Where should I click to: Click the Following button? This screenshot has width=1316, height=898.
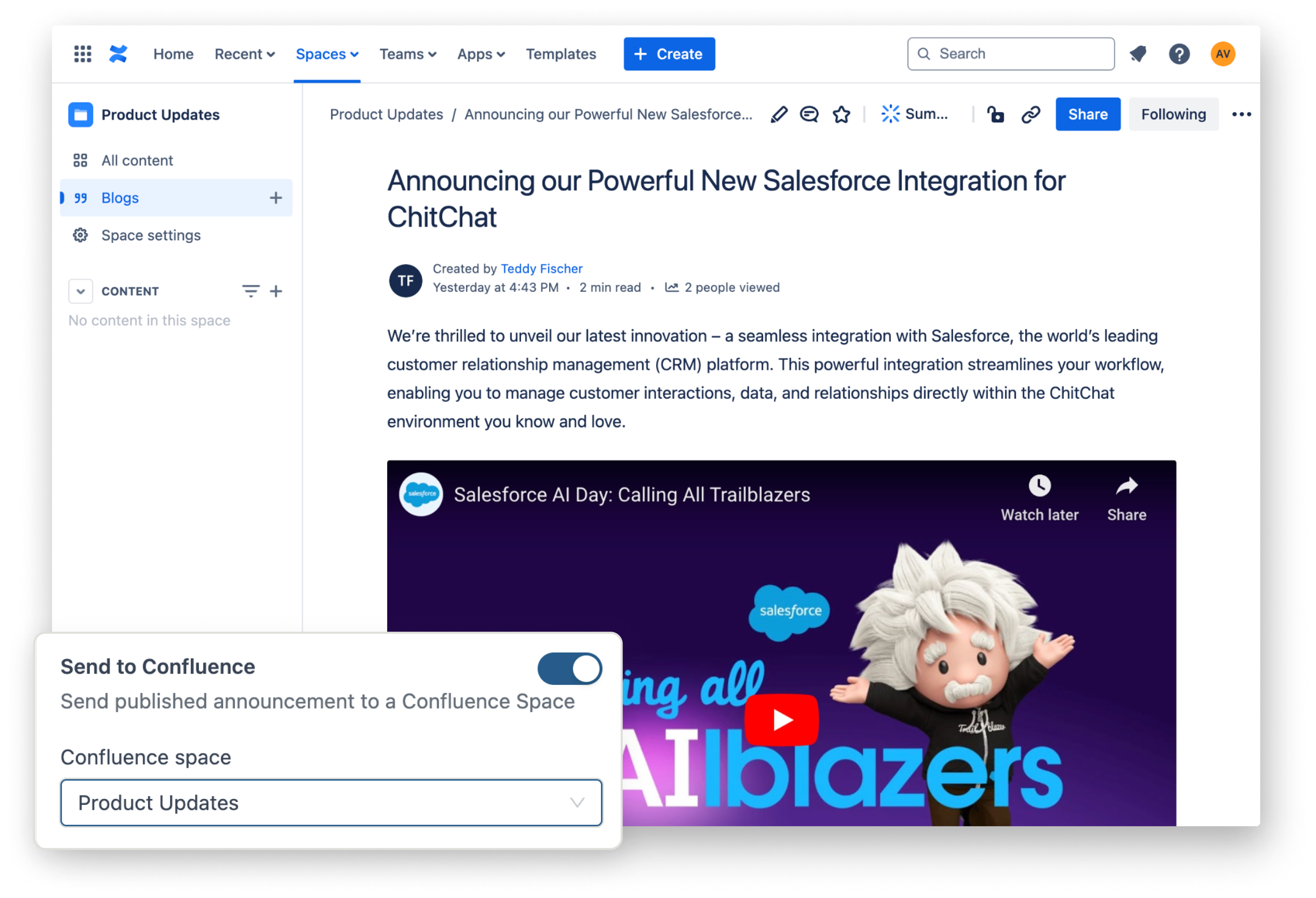(1173, 114)
